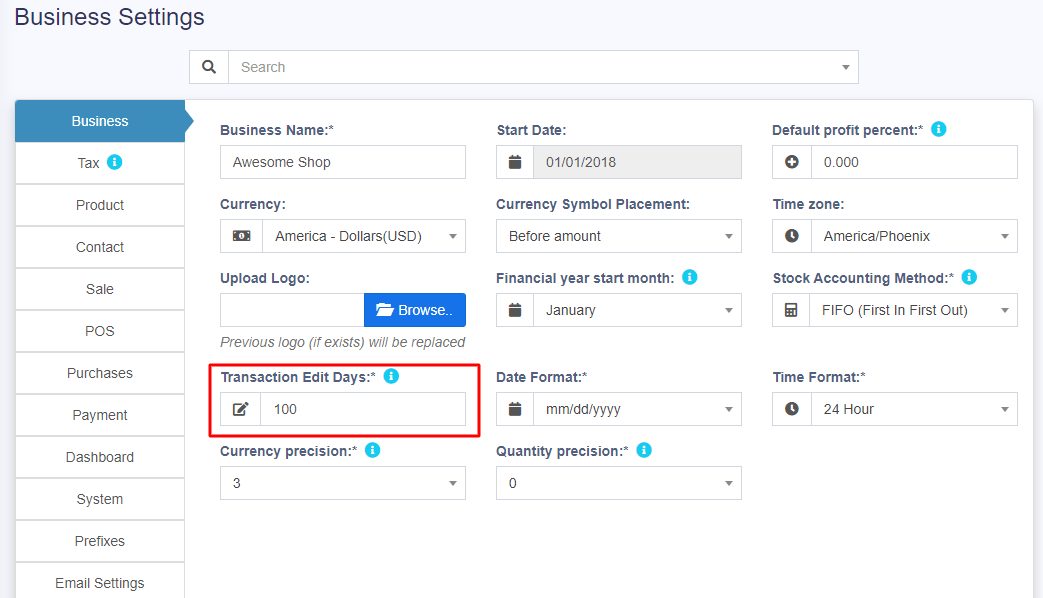The height and width of the screenshot is (598, 1043).
Task: Open the Currency Symbol Placement dropdown
Action: 618,236
